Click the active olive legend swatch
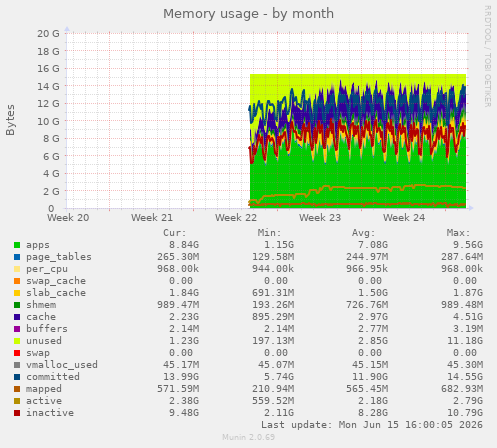 17,401
